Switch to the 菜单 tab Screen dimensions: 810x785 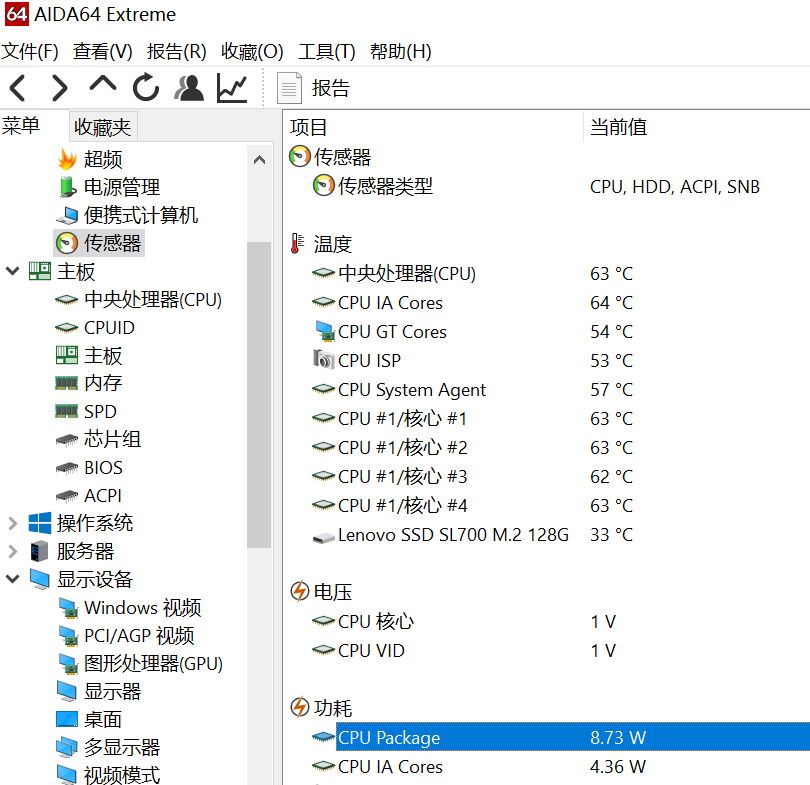pyautogui.click(x=21, y=125)
